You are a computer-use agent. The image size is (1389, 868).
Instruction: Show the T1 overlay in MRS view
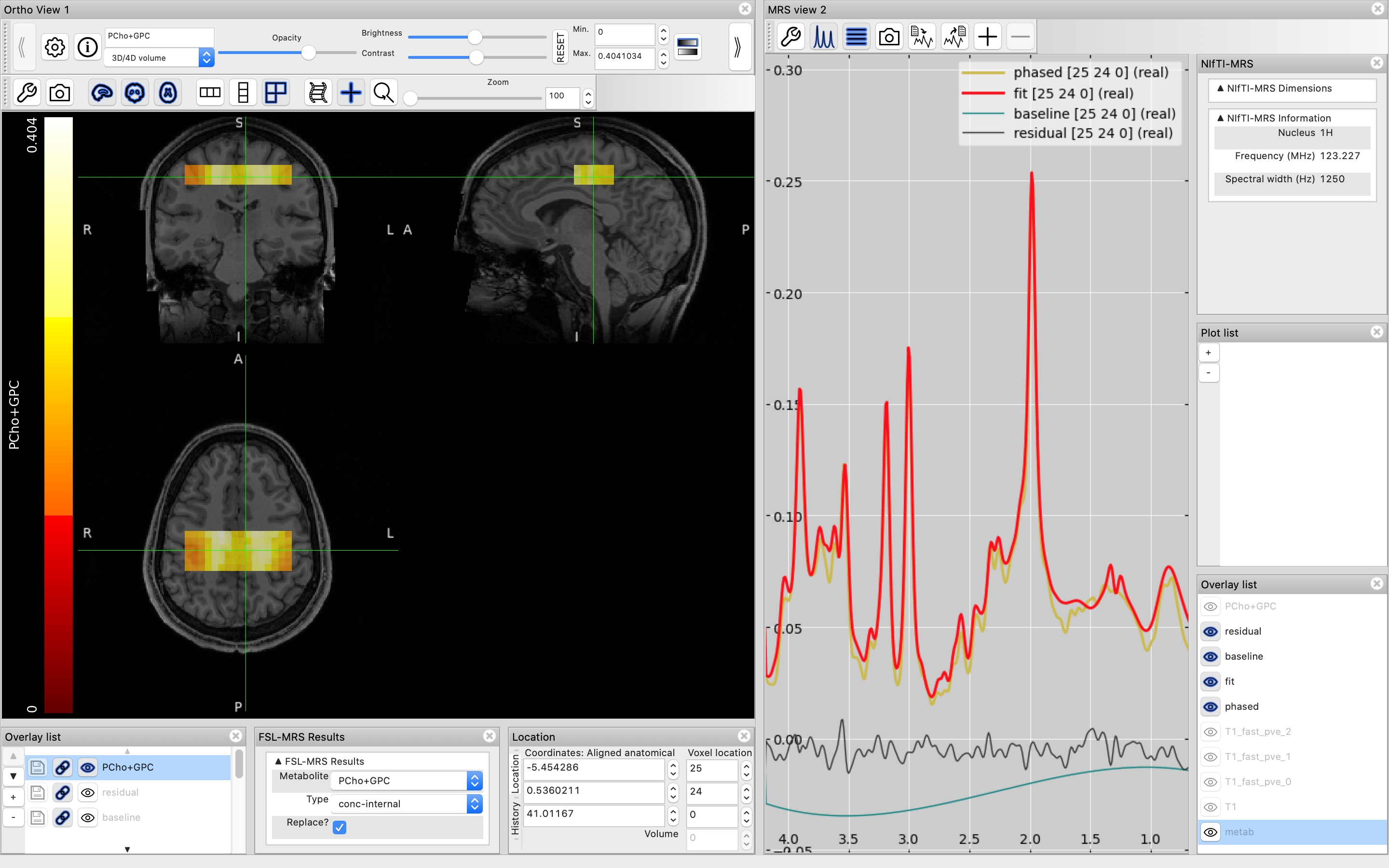coord(1211,807)
